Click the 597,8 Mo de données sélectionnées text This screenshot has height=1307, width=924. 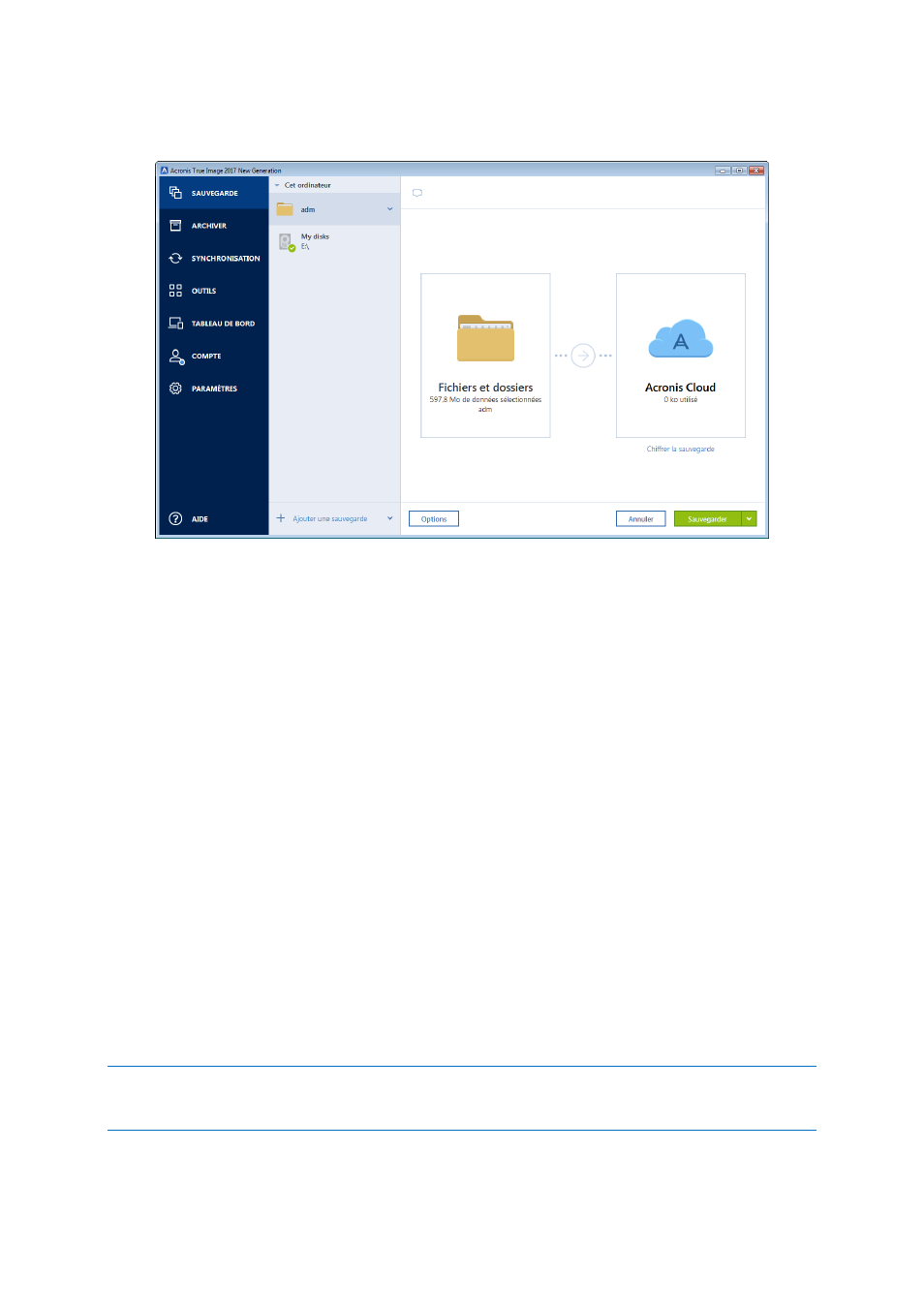(485, 399)
